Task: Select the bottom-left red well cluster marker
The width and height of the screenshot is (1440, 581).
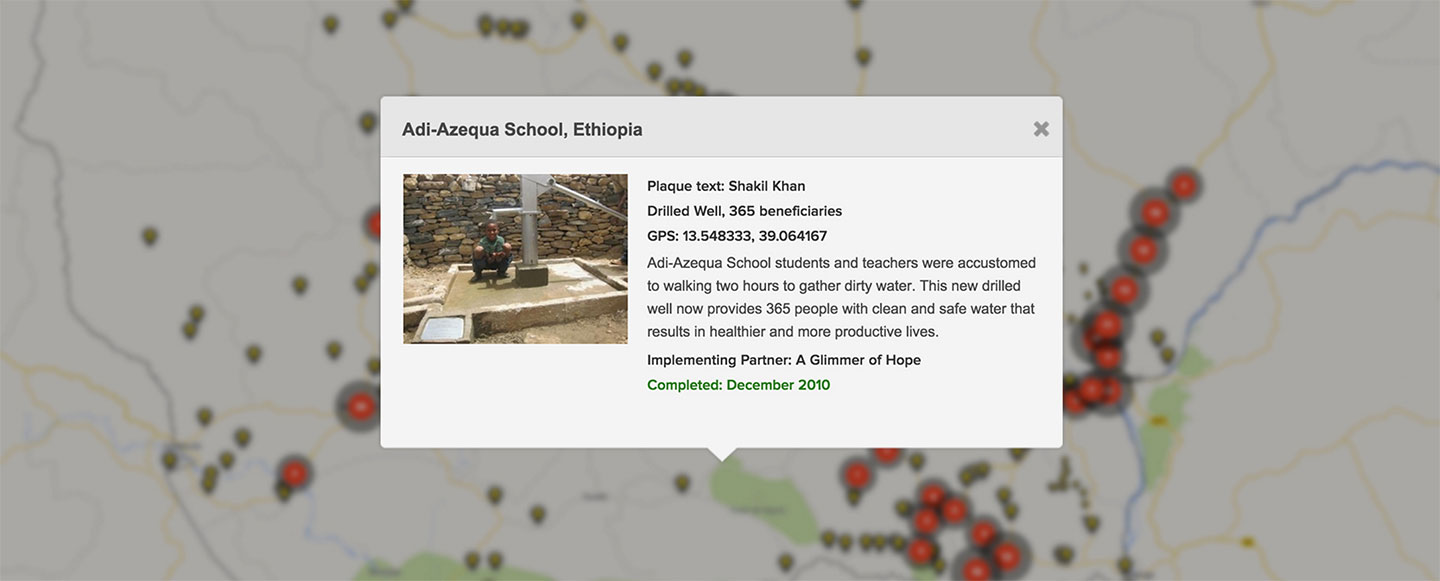Action: pos(294,473)
